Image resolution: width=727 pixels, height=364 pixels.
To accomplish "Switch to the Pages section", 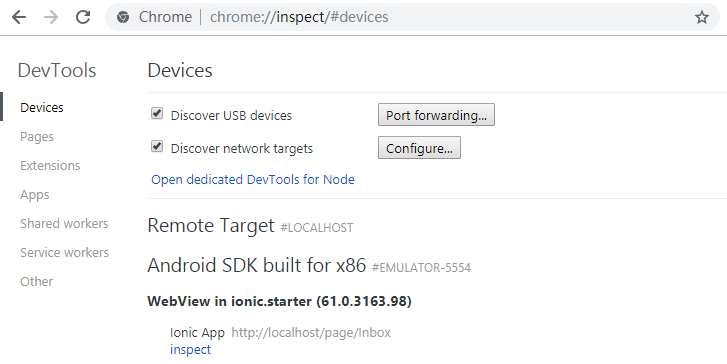I will pos(37,137).
